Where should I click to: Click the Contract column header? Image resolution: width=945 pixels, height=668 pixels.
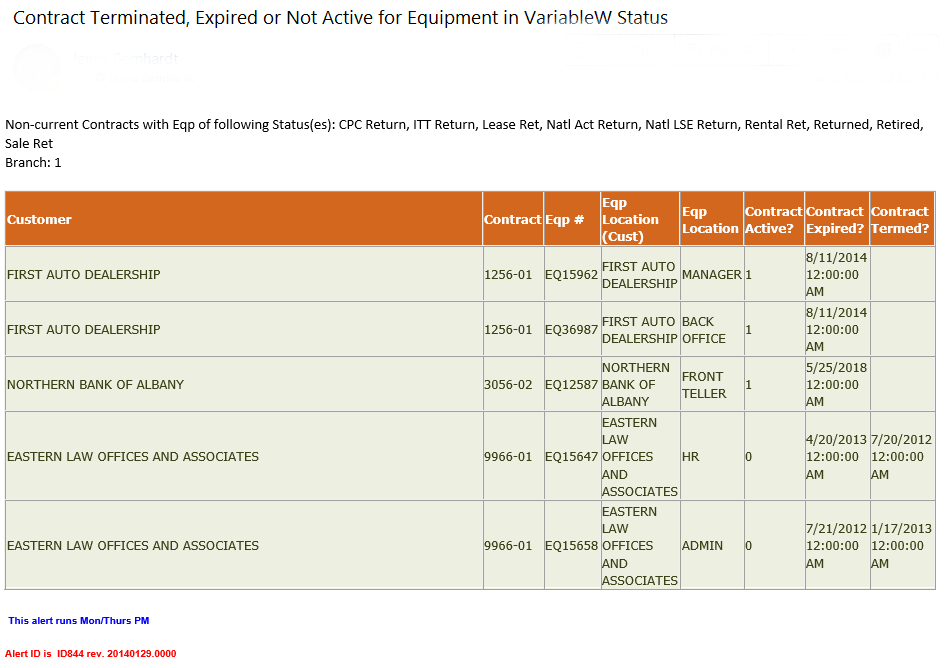(x=513, y=219)
